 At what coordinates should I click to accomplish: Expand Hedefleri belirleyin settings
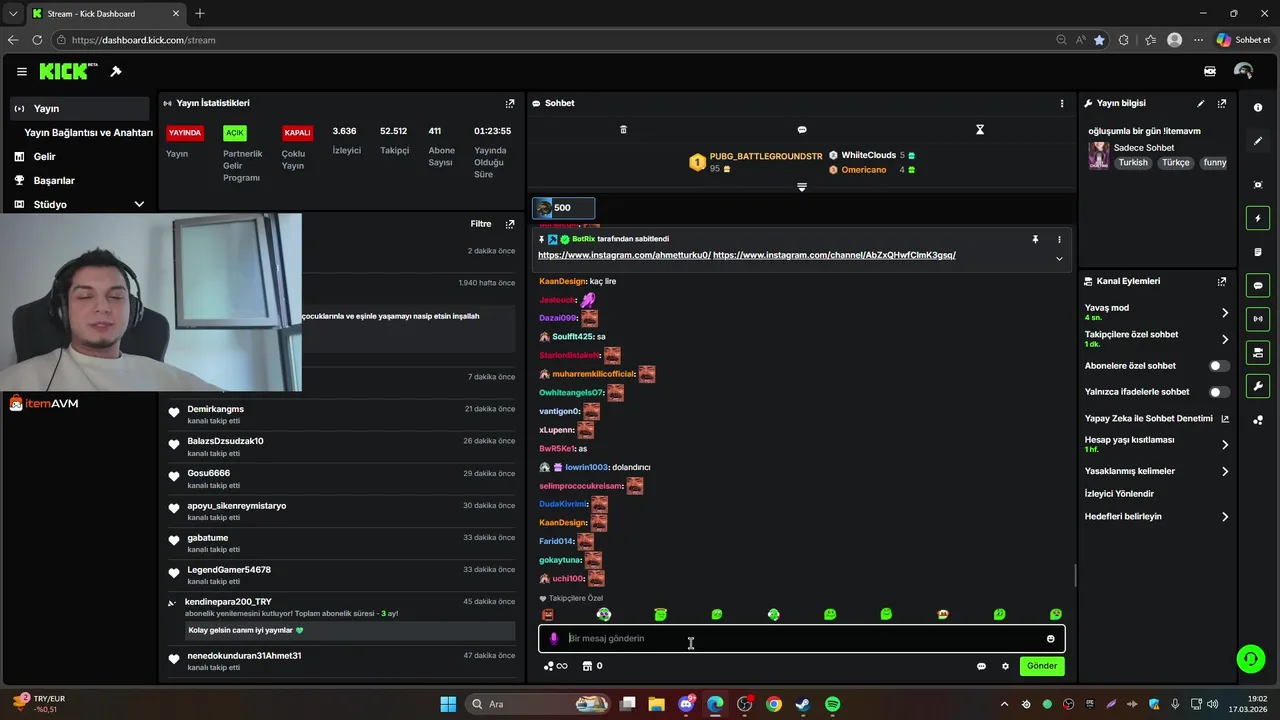click(x=1225, y=517)
